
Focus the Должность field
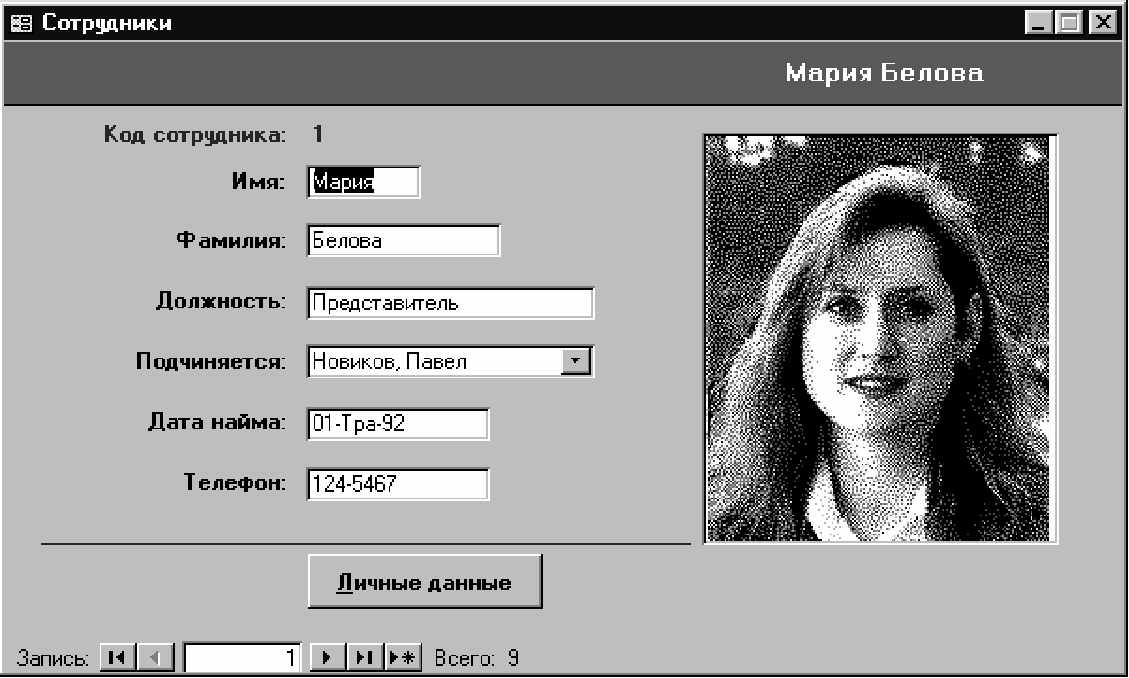[x=450, y=303]
